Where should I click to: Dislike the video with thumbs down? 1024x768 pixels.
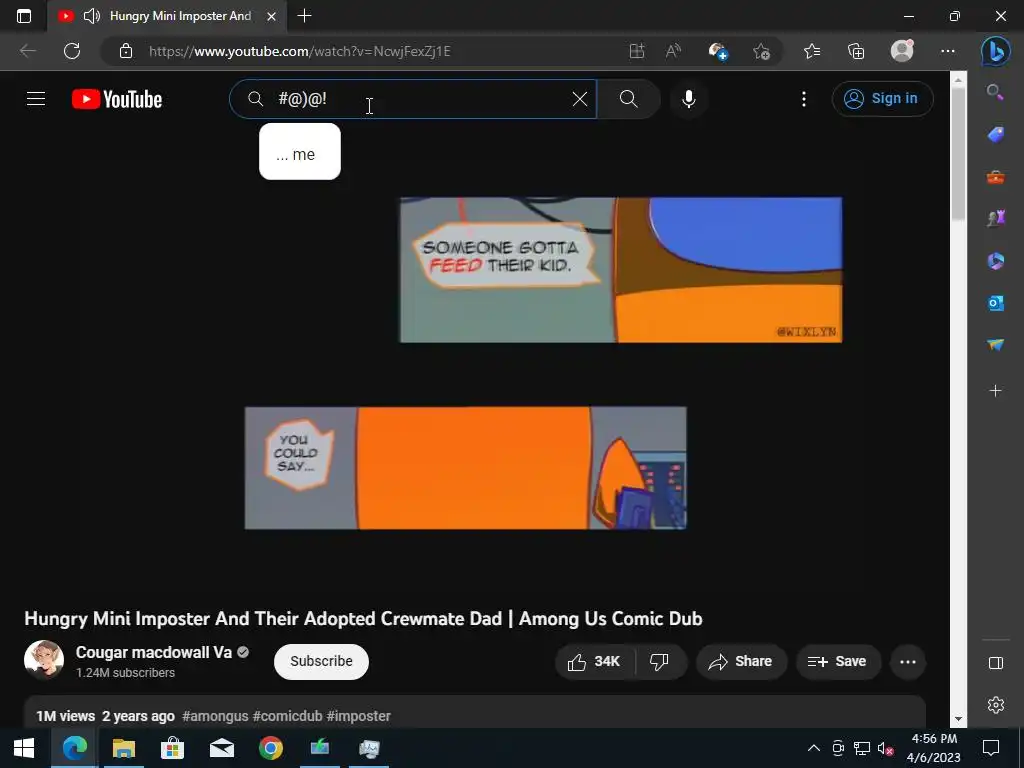(x=660, y=662)
